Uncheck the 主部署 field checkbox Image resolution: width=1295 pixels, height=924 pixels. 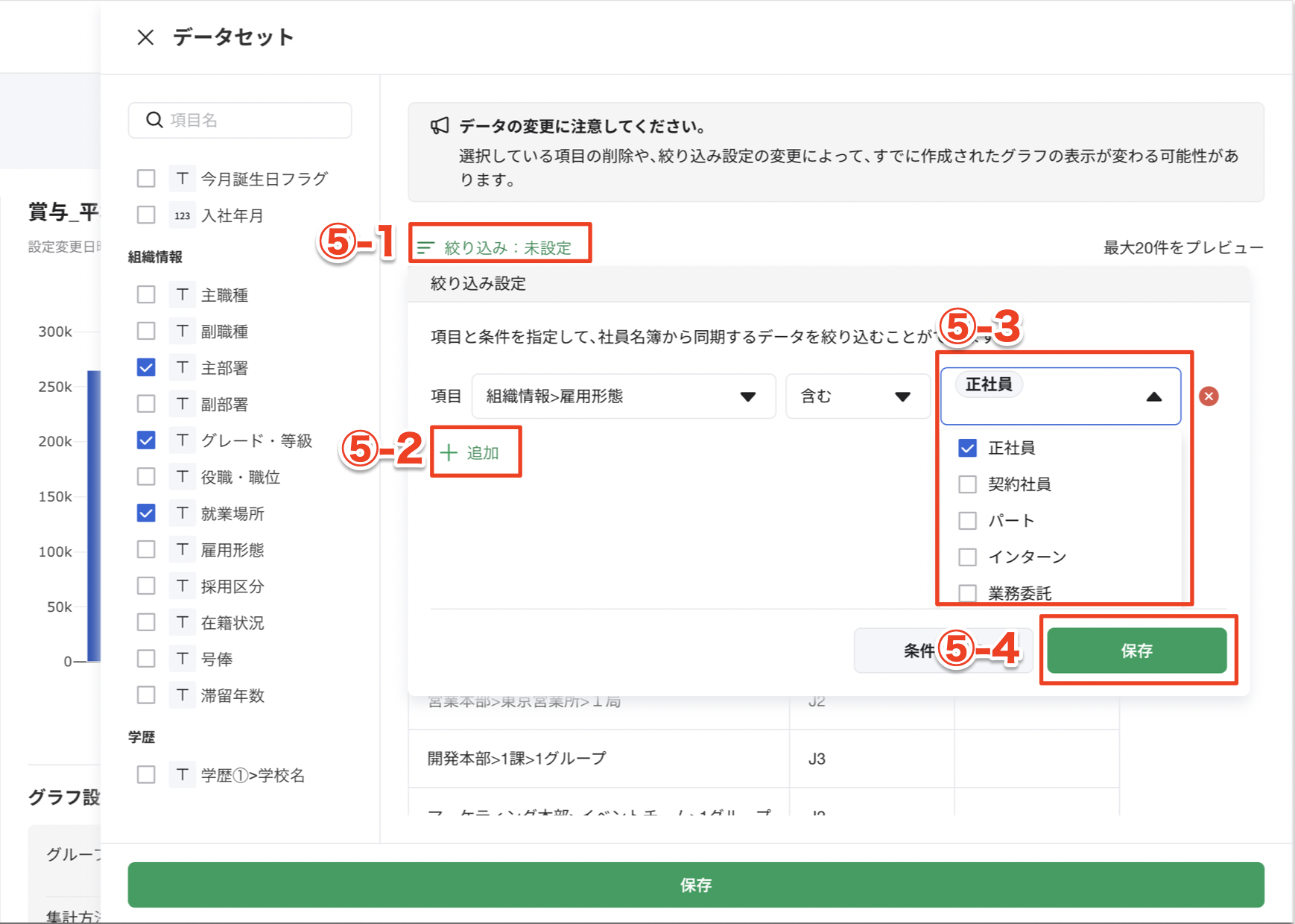(x=145, y=367)
